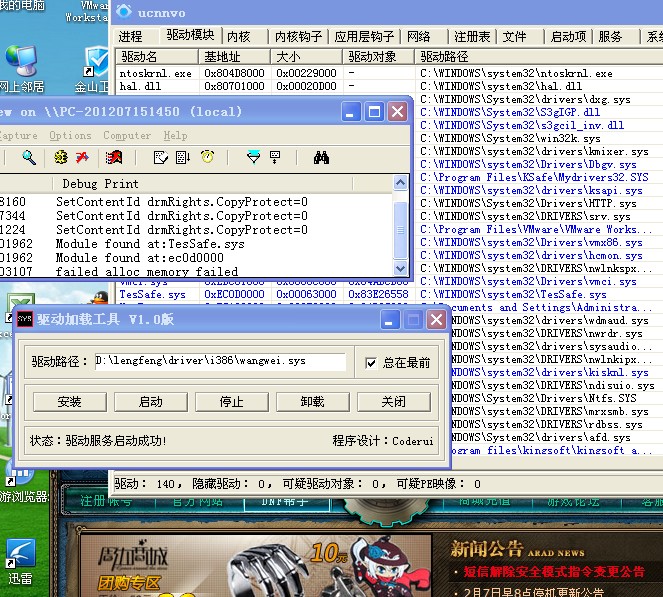Open the Computer menu in DebugView
This screenshot has height=597, width=663.
[127, 136]
